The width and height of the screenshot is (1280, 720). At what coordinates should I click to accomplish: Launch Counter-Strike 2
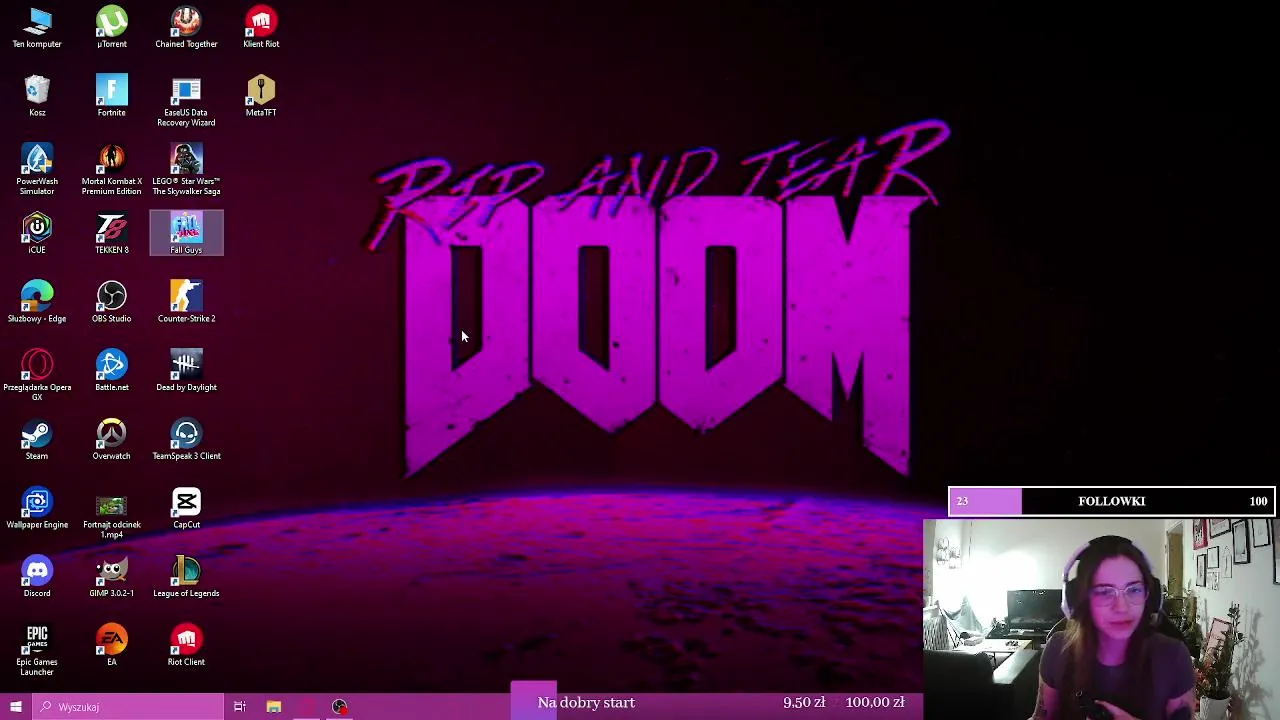[x=186, y=302]
